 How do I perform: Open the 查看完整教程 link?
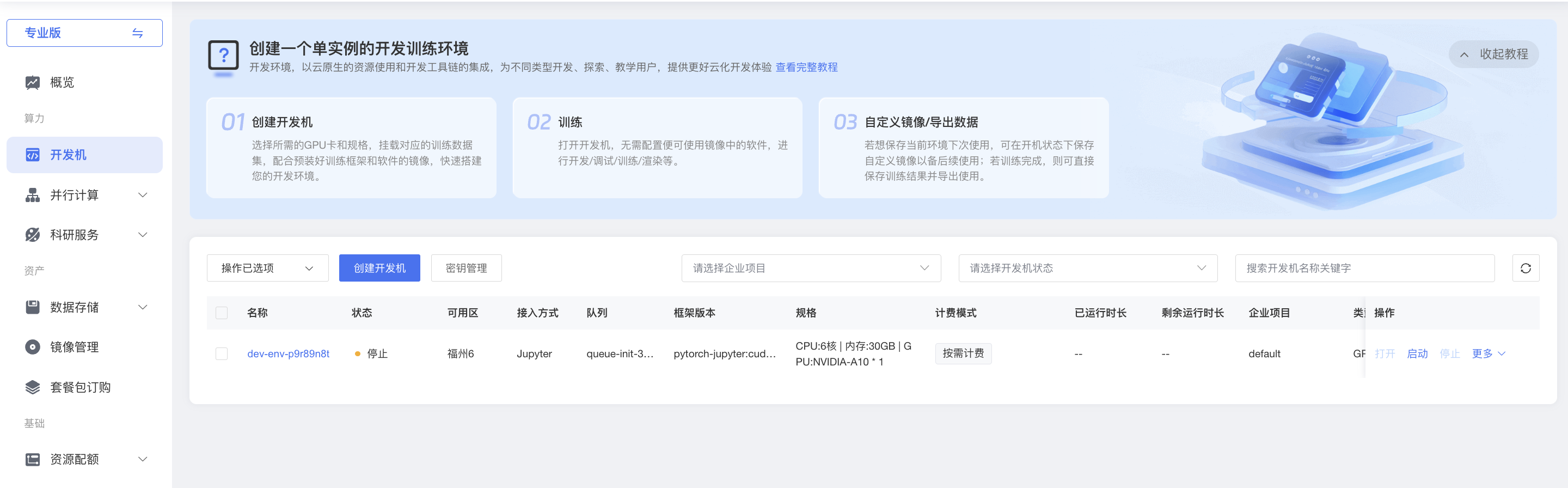[x=806, y=67]
